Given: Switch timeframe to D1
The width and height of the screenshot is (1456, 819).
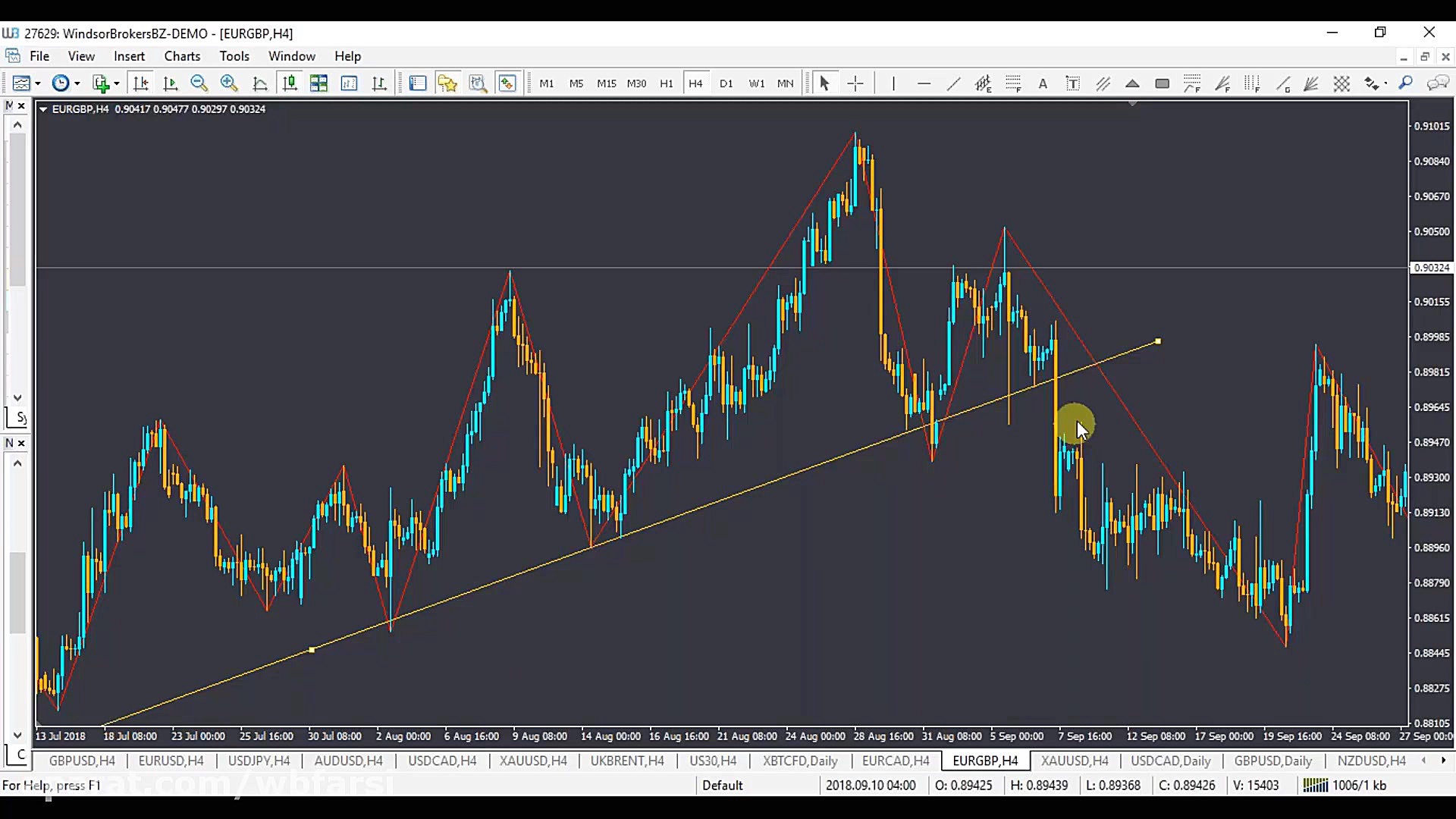Looking at the screenshot, I should point(726,83).
